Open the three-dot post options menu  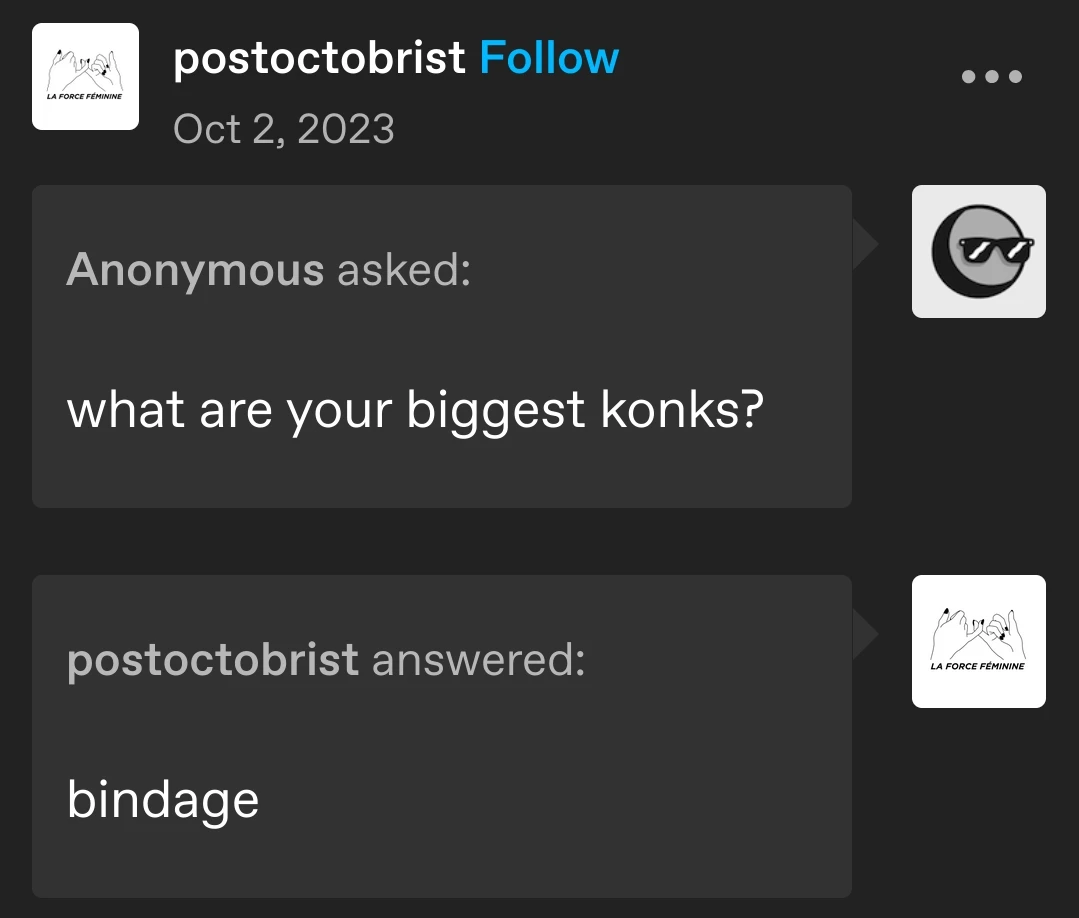[991, 76]
